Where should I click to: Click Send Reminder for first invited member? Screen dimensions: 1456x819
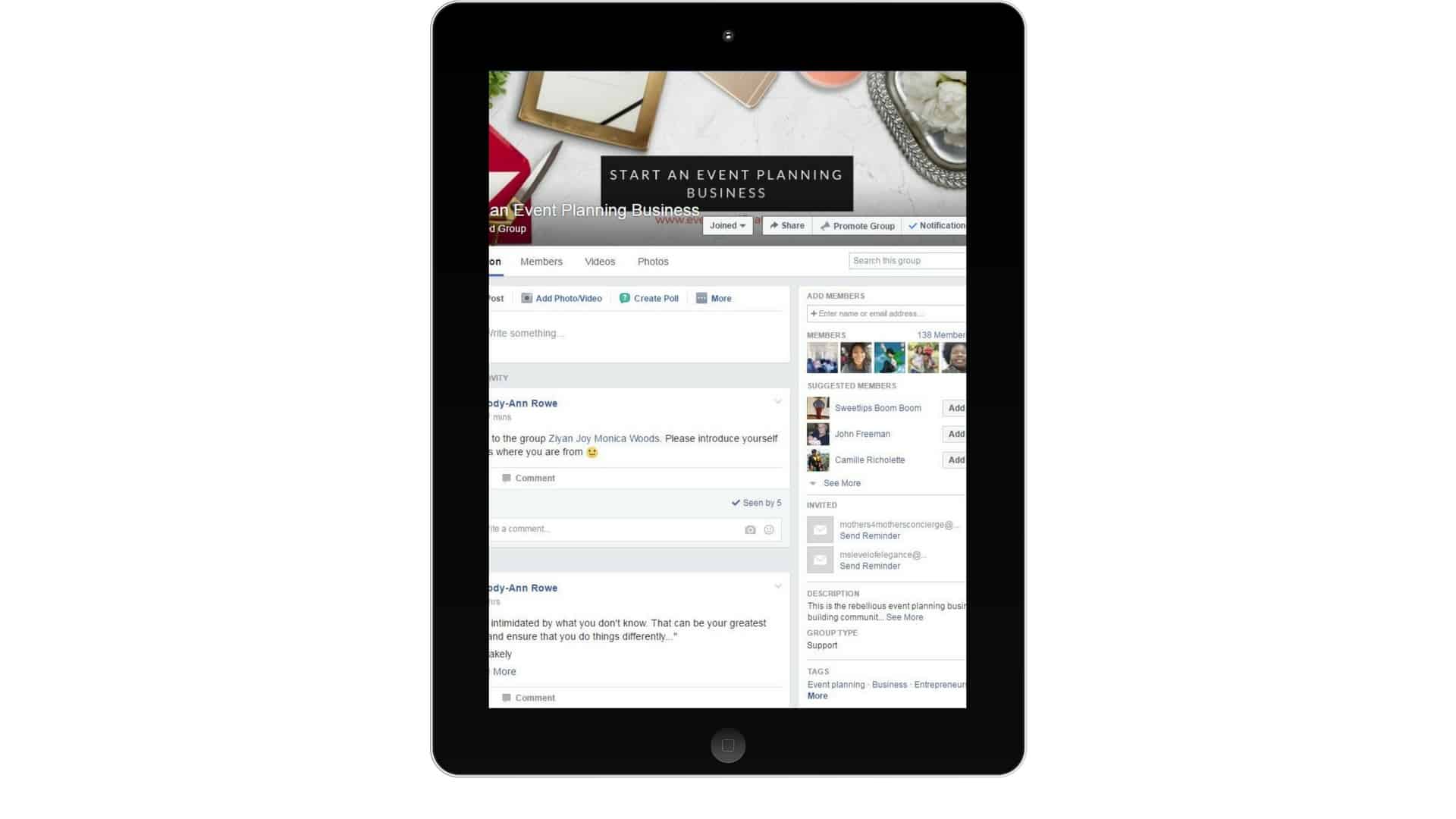869,535
